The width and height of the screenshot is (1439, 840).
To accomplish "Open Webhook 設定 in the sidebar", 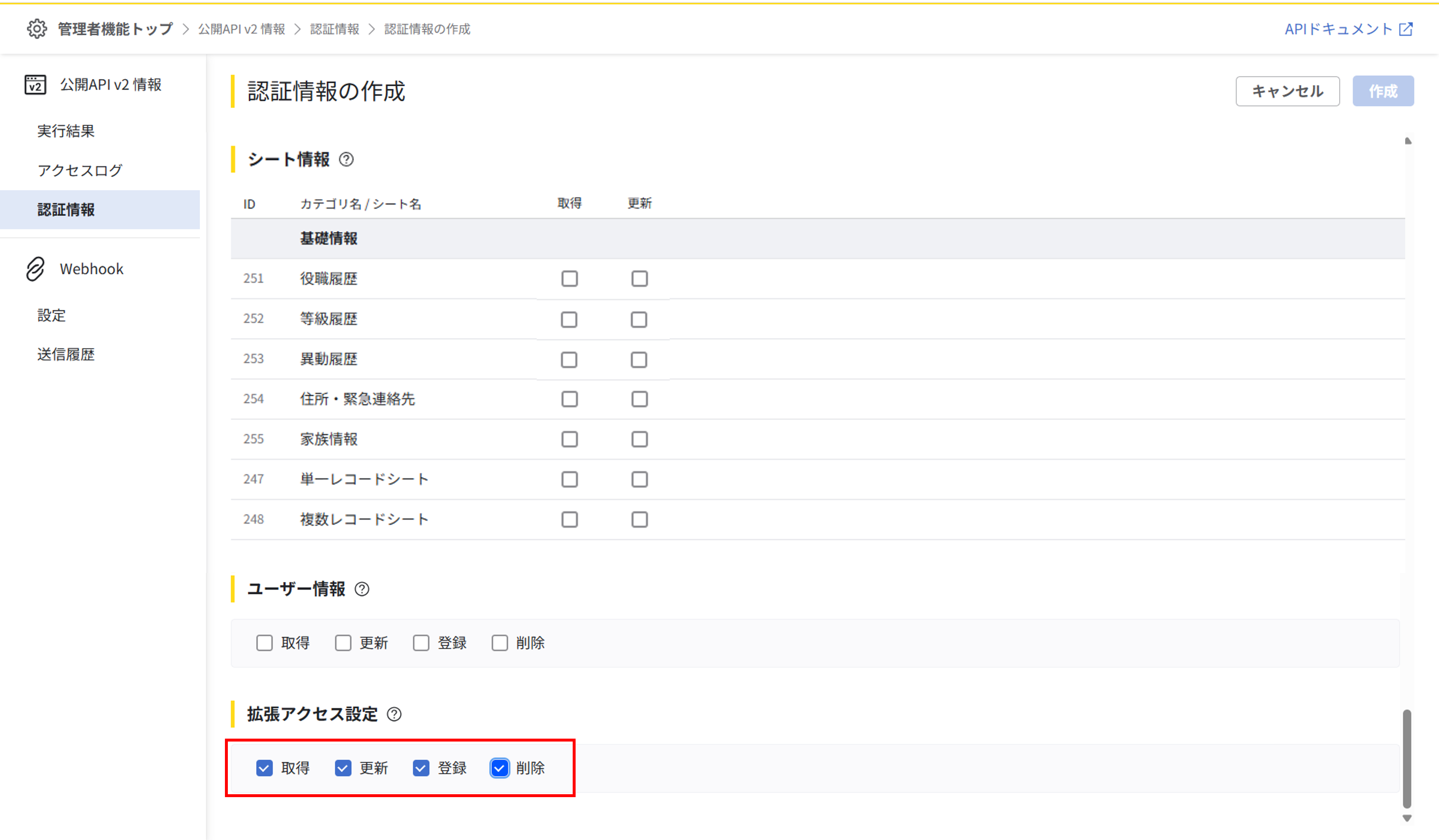I will [51, 315].
